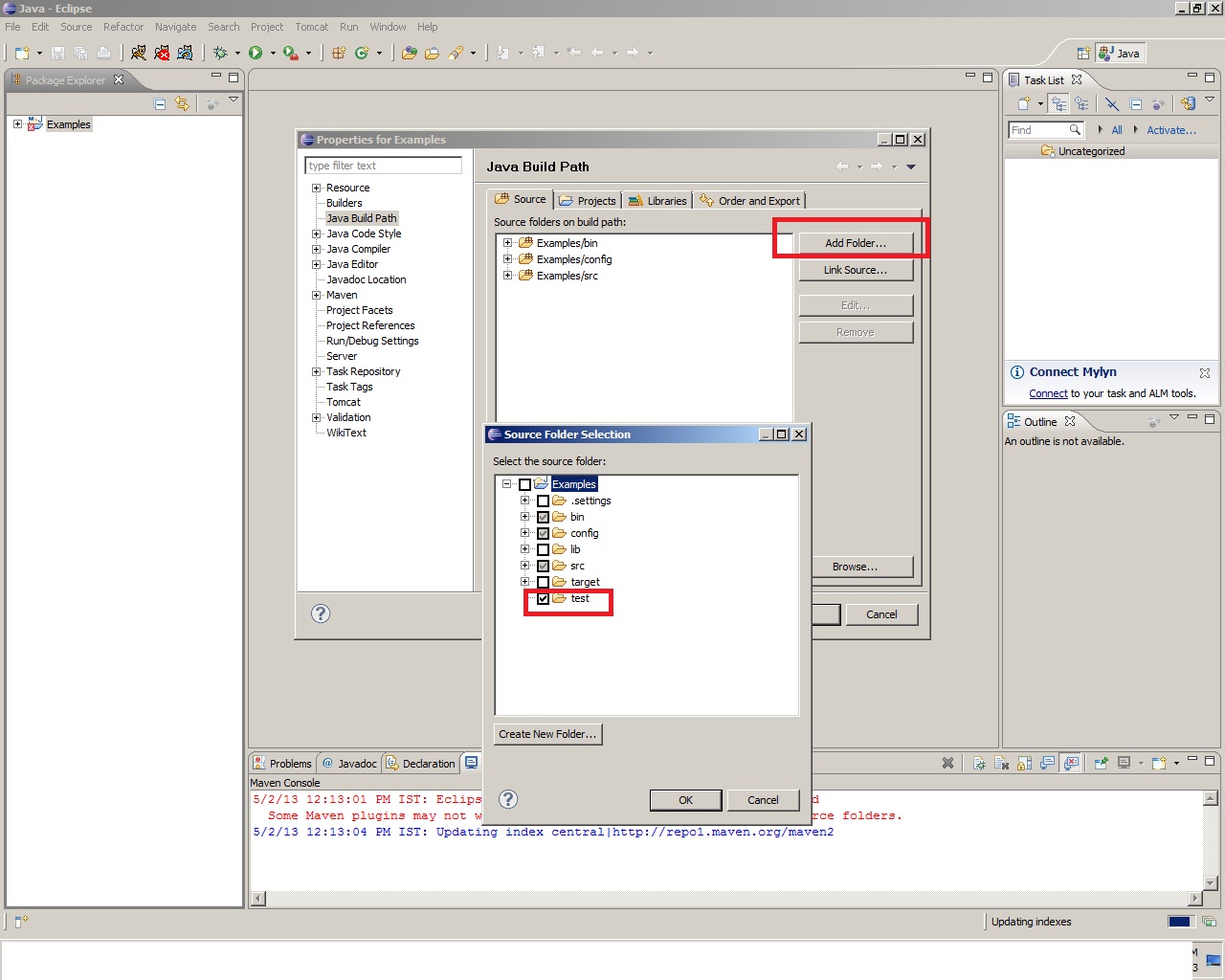This screenshot has width=1225, height=980.
Task: Open the Tomcat menu
Action: pos(311,27)
